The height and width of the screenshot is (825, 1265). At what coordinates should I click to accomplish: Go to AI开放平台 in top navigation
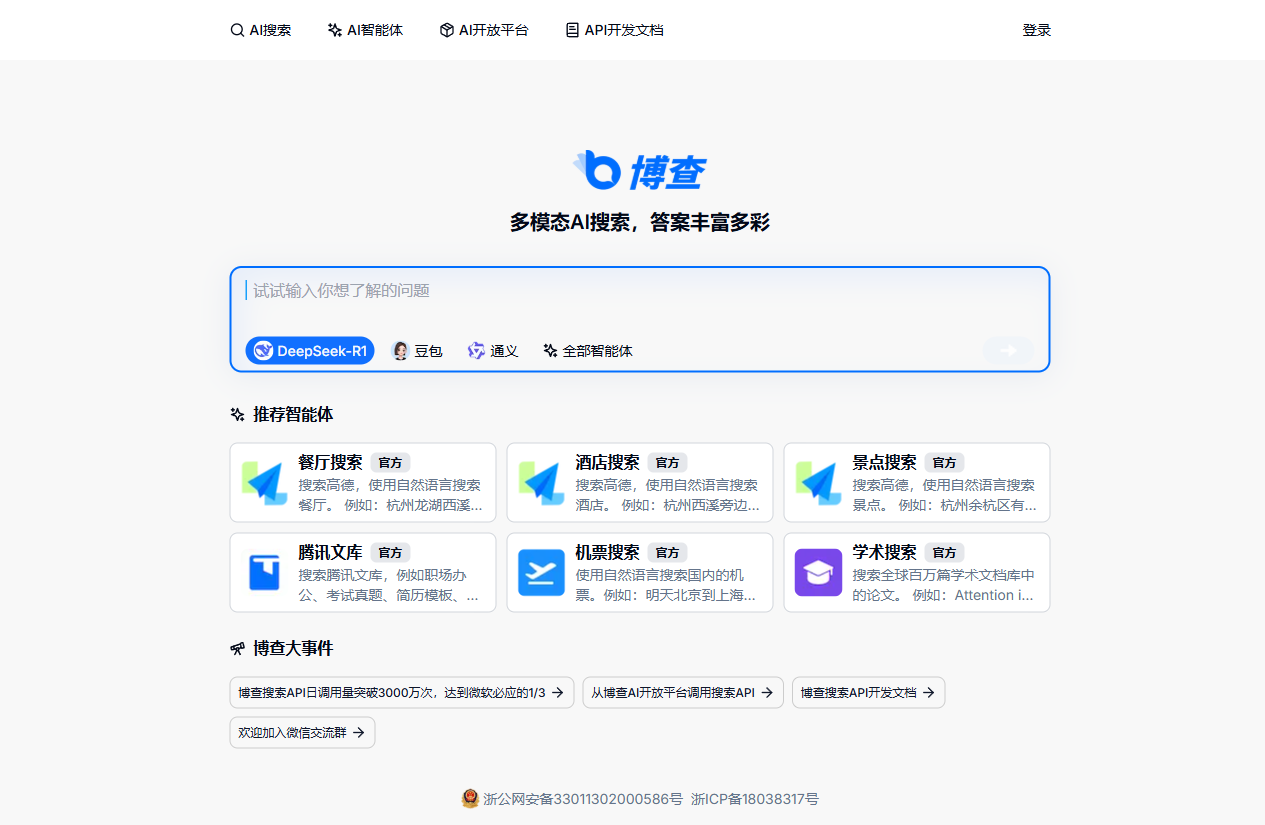484,30
